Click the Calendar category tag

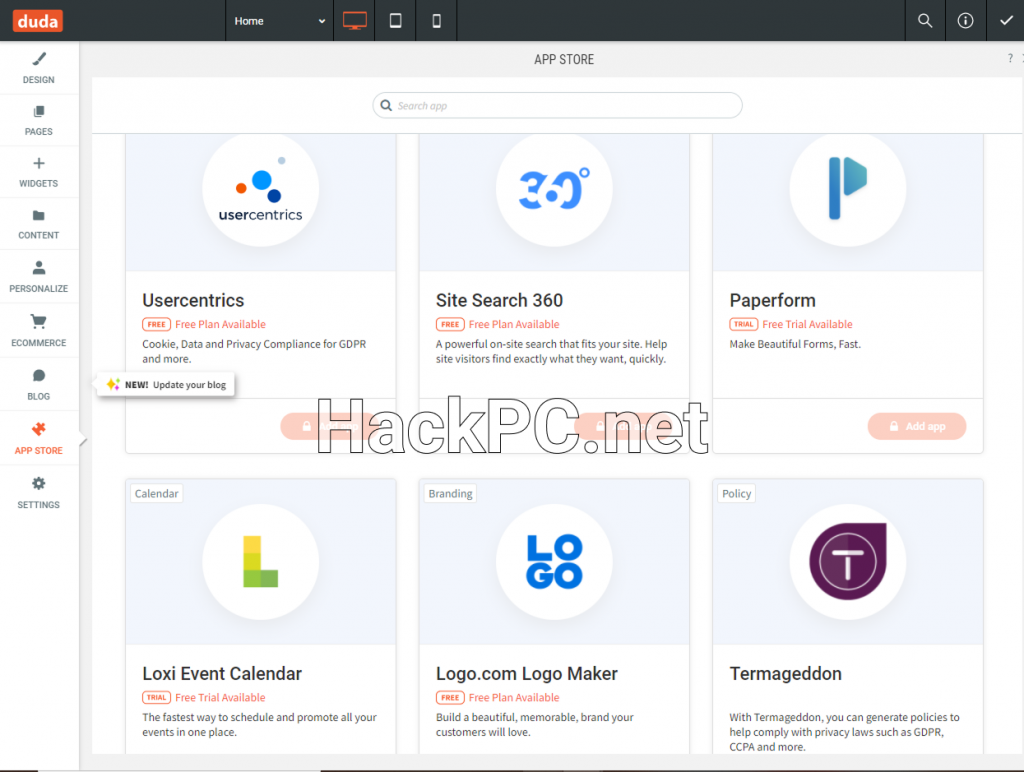click(157, 494)
